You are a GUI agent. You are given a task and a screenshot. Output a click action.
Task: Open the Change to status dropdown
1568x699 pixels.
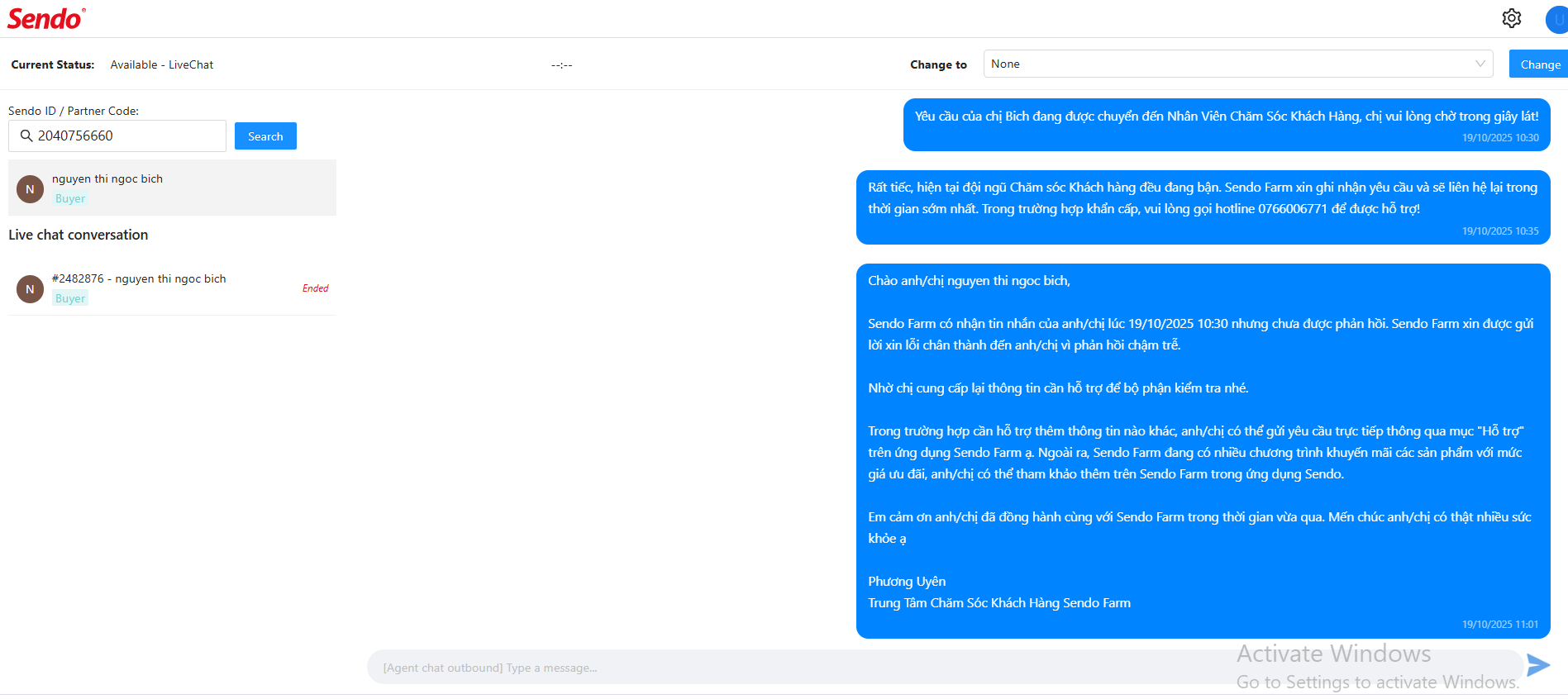1237,64
